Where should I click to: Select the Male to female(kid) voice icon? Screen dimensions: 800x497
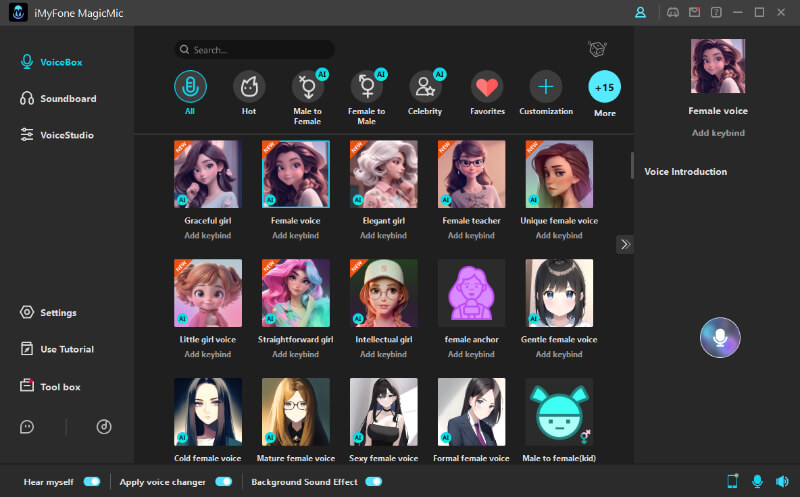[x=559, y=412]
